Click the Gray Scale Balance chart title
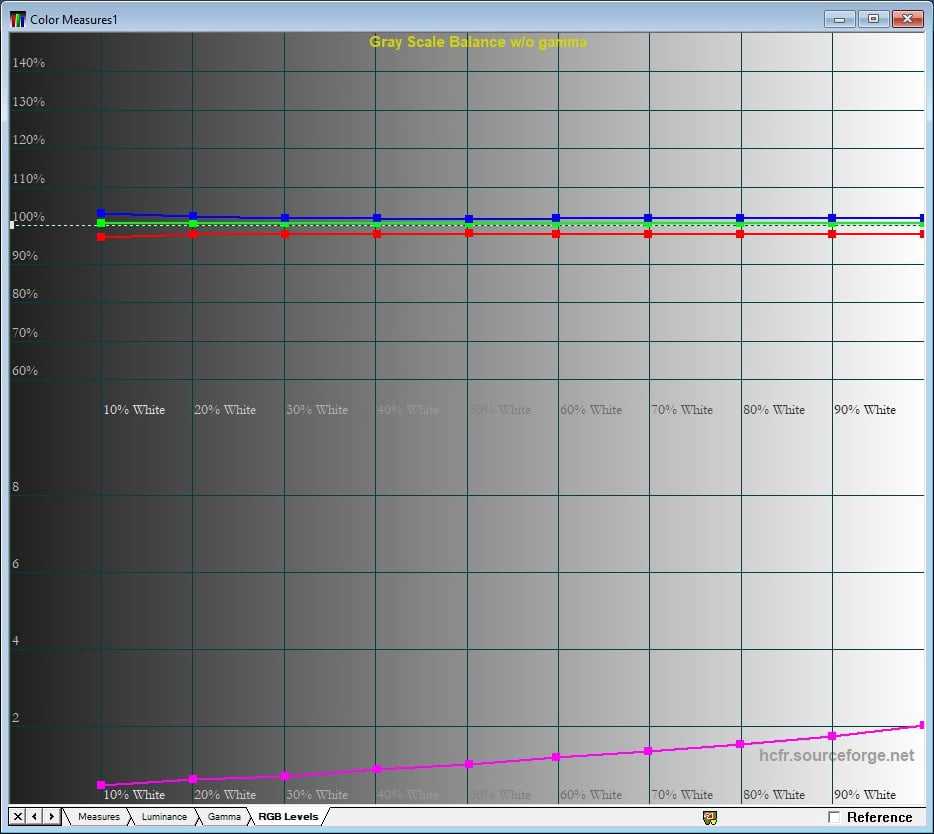 click(478, 42)
